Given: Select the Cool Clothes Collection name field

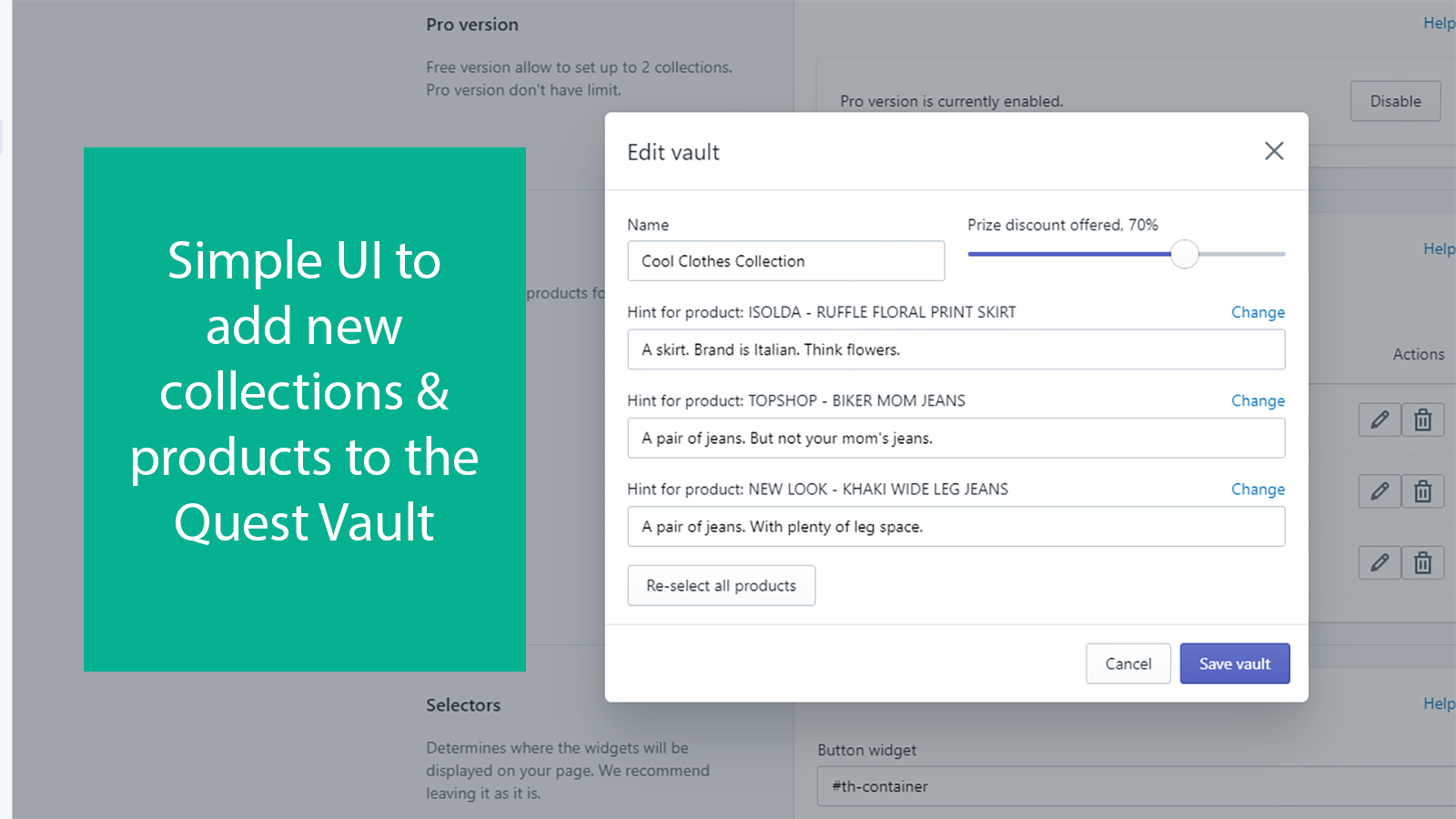Looking at the screenshot, I should pyautogui.click(x=785, y=261).
